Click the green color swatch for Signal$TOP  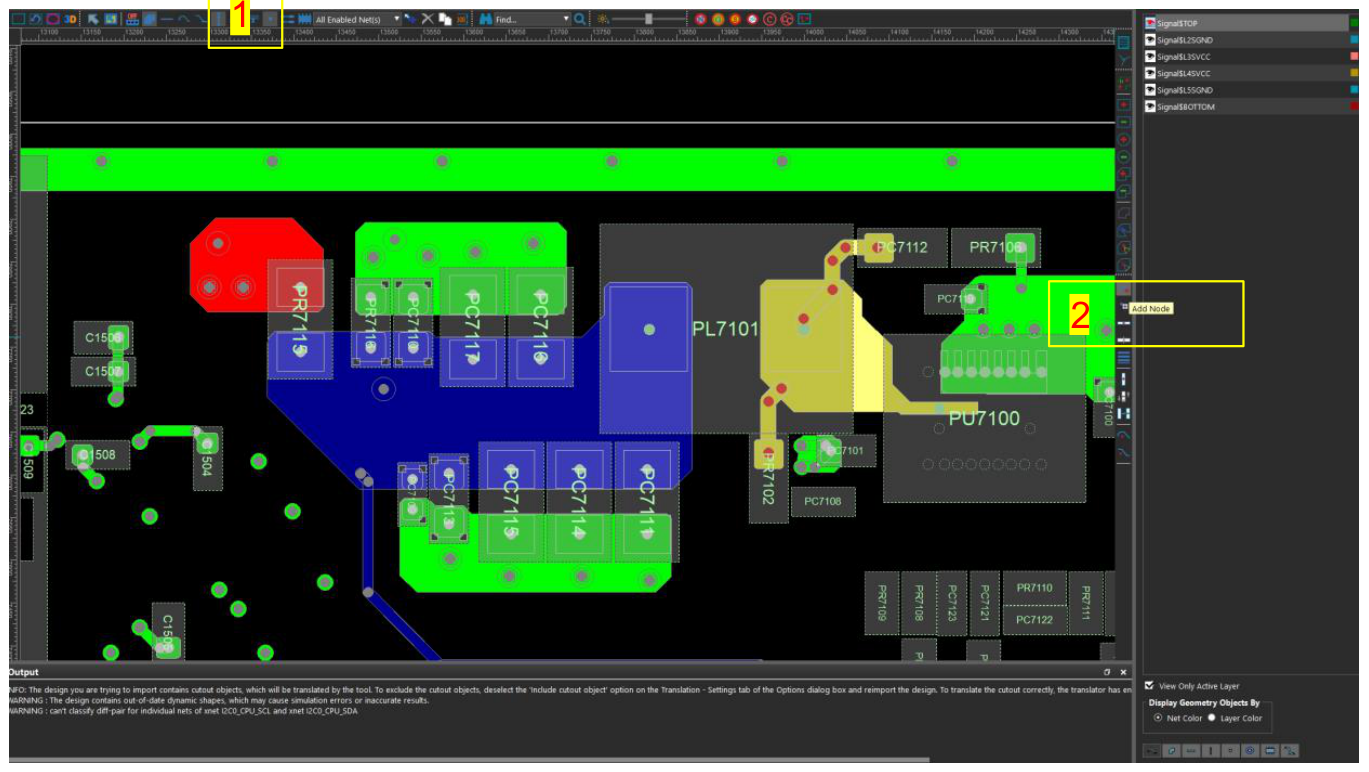coord(1355,23)
